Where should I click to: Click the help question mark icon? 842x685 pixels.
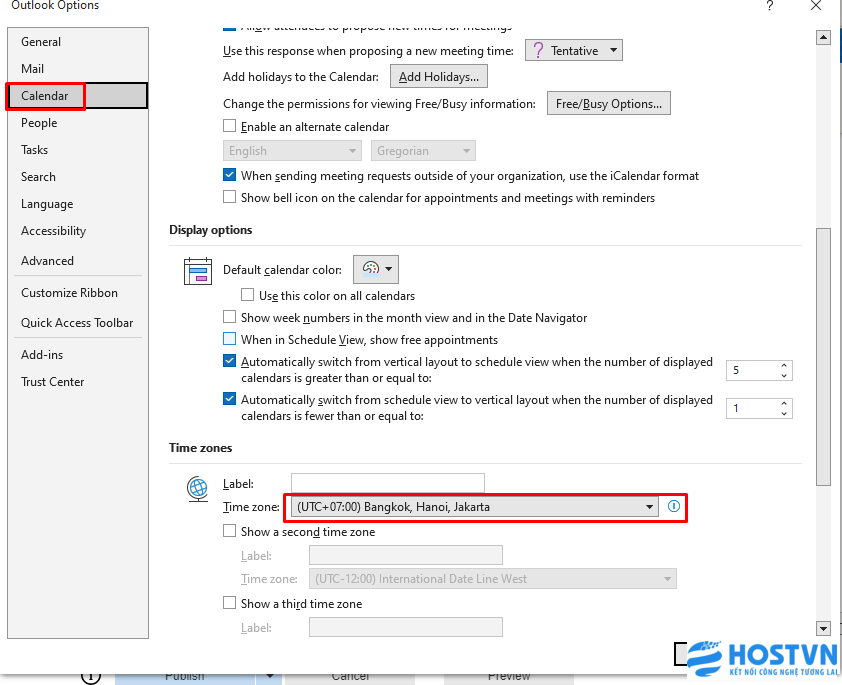coord(770,6)
